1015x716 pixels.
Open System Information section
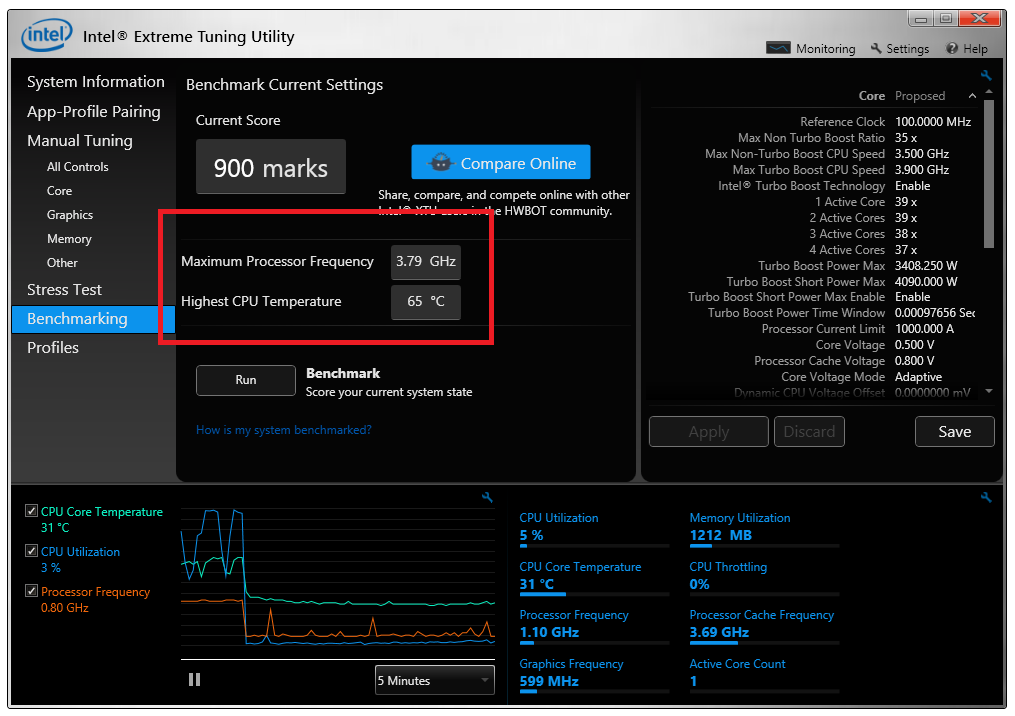point(96,82)
